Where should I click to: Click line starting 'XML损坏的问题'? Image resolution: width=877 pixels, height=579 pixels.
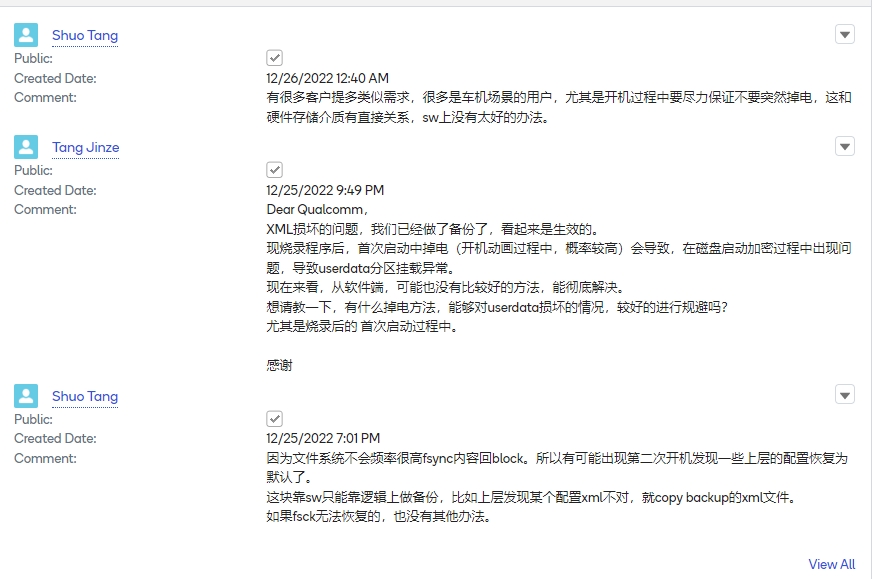click(x=433, y=229)
